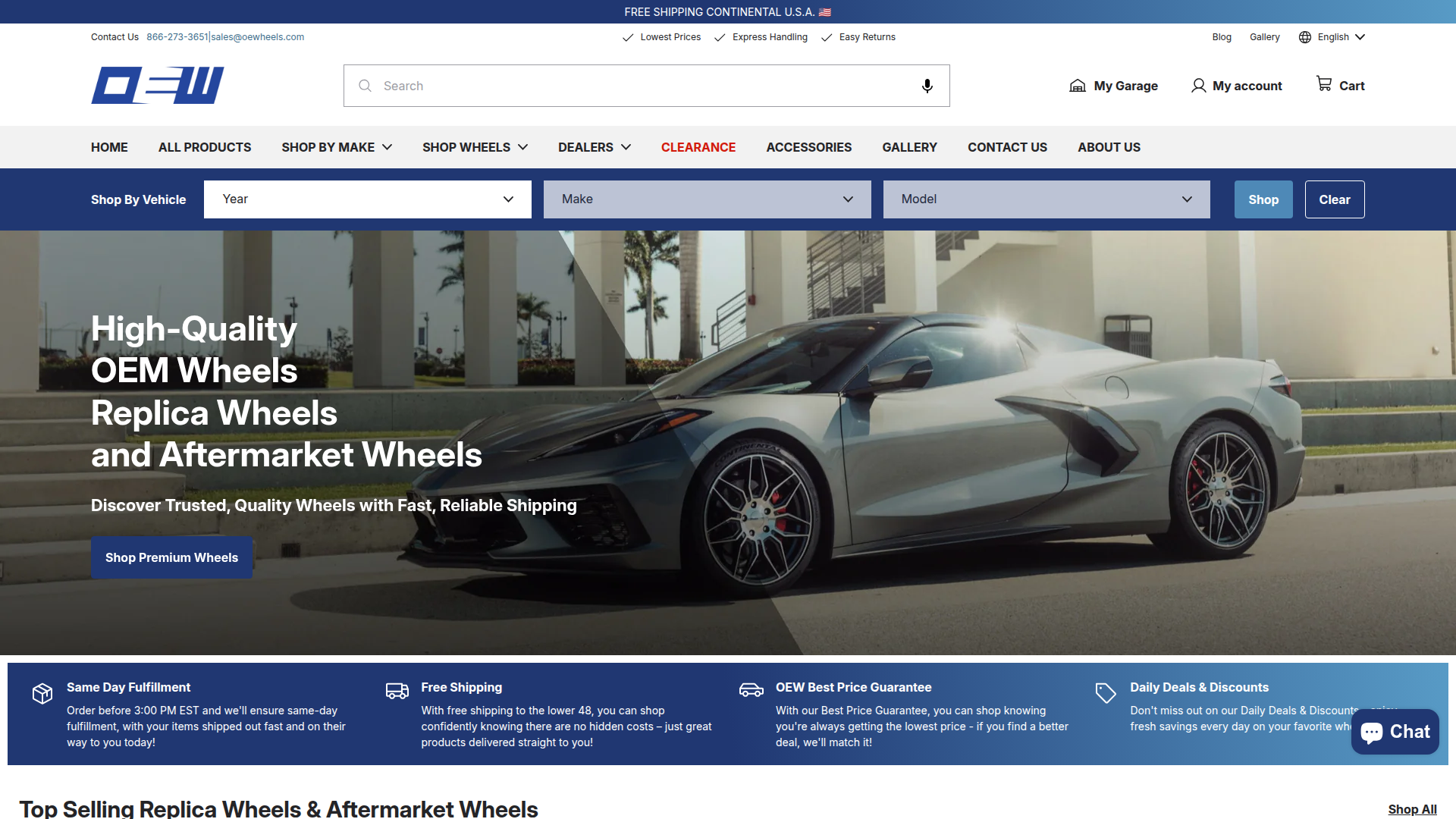
Task: Click the Daily Deals tag icon
Action: pyautogui.click(x=1106, y=692)
